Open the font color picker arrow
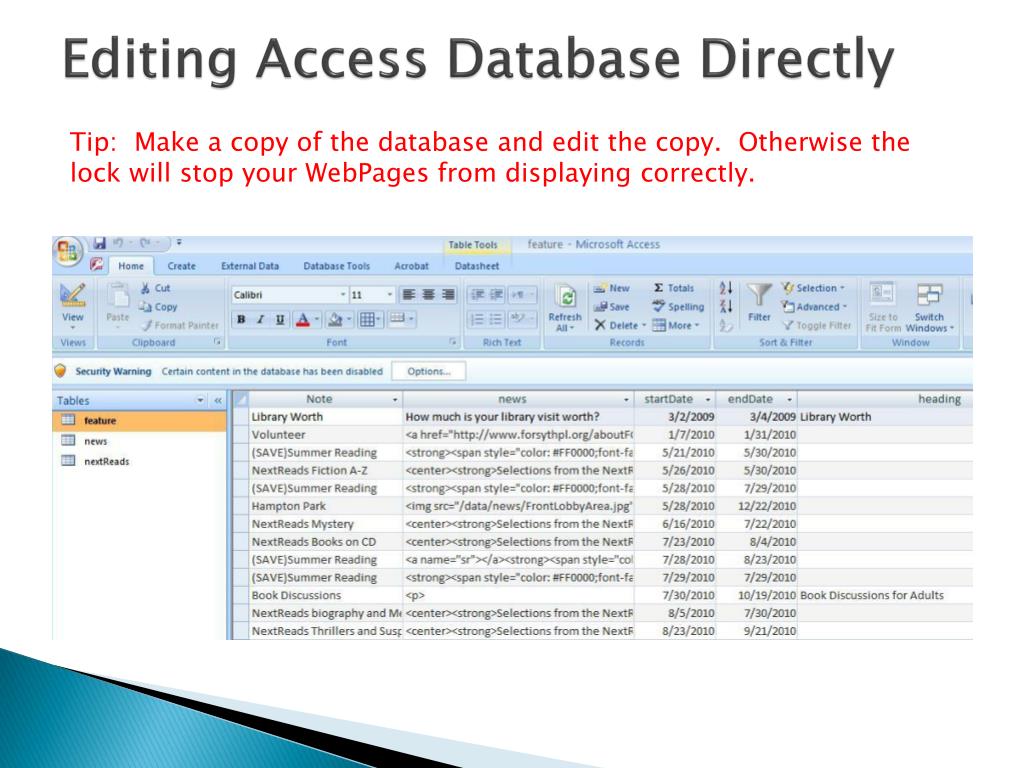The image size is (1024, 768). point(317,319)
